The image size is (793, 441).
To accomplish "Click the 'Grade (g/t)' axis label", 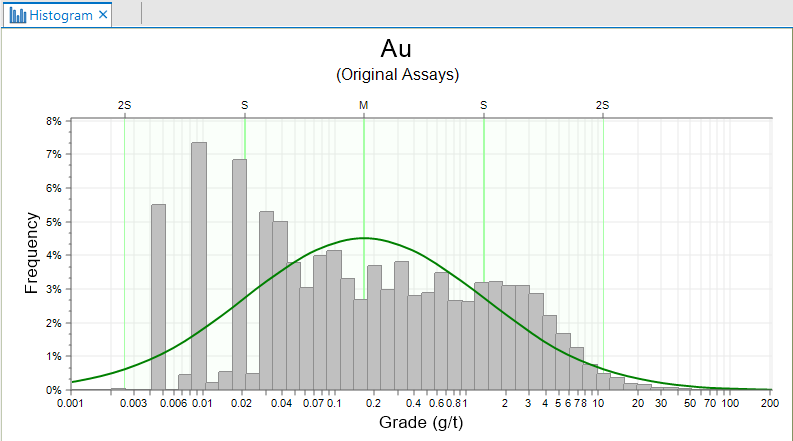I will point(421,422).
